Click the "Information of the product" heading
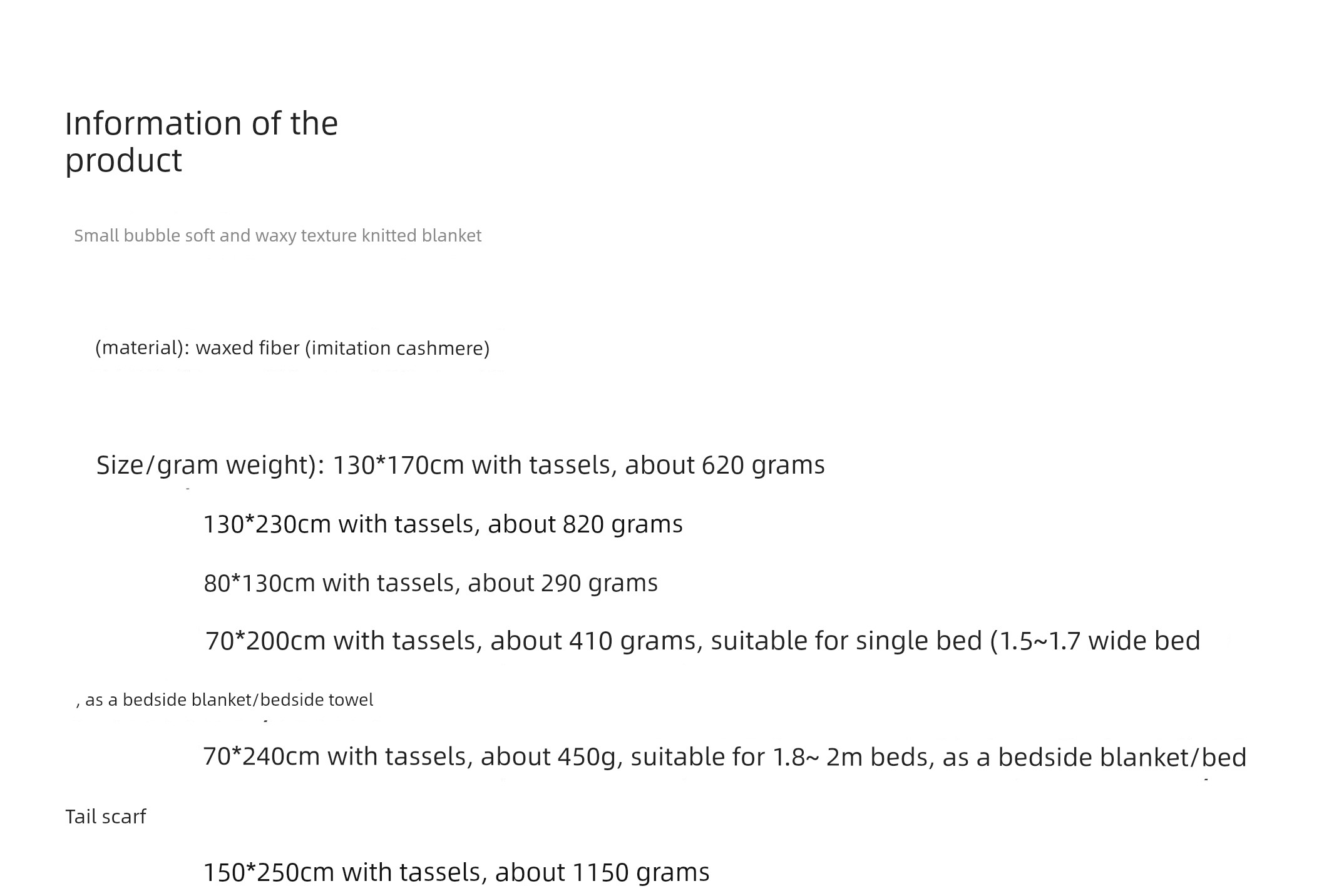Screen dimensions: 1339x896 [201, 141]
